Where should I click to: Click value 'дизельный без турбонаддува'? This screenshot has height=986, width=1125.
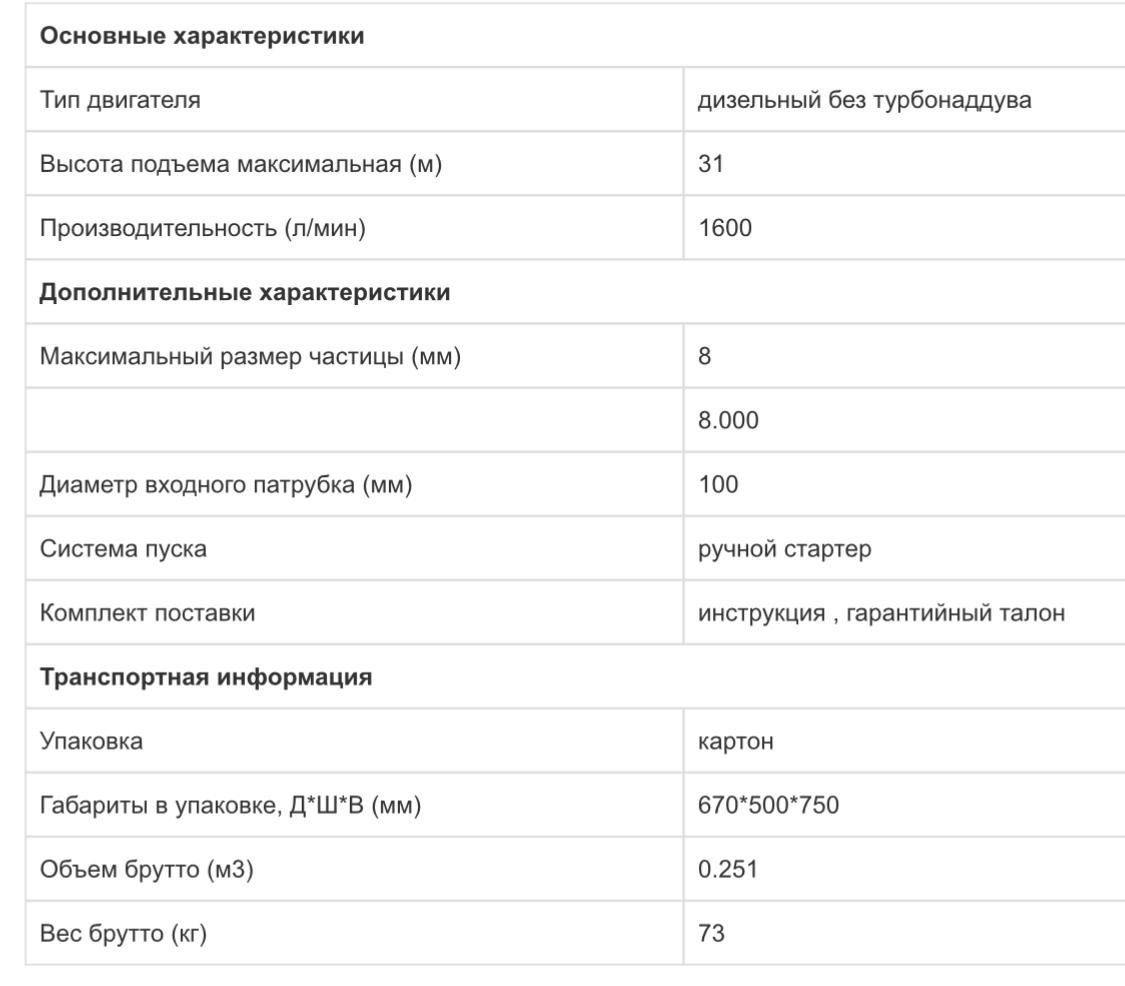tap(863, 100)
